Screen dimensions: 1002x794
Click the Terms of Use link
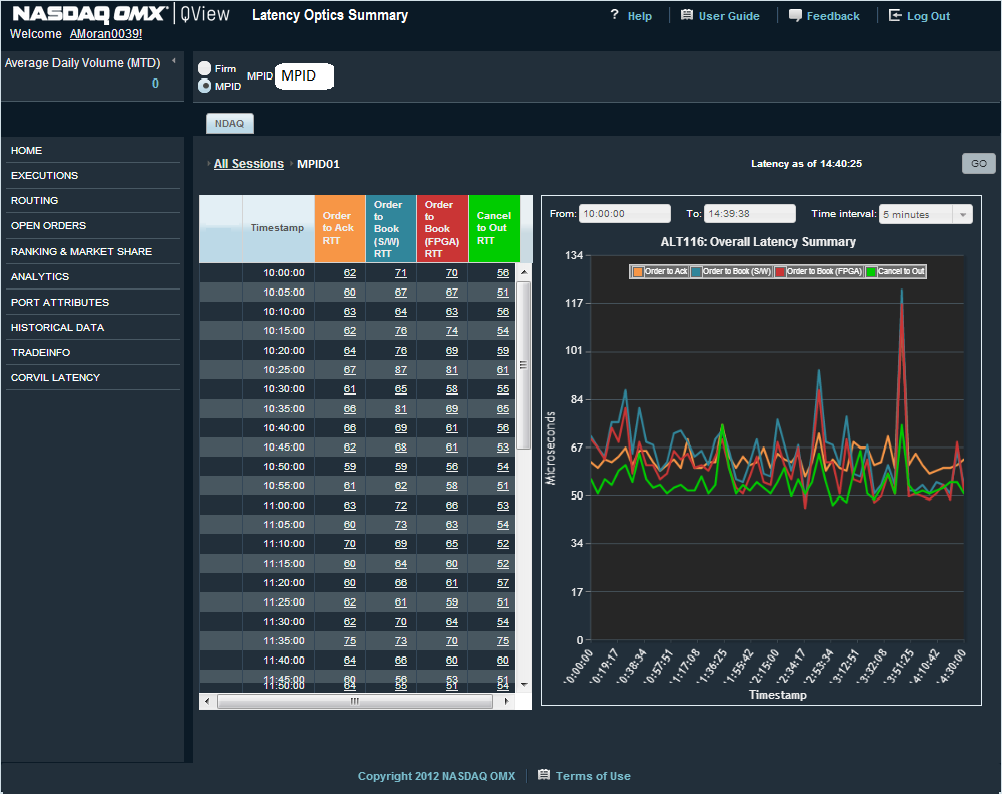click(593, 775)
